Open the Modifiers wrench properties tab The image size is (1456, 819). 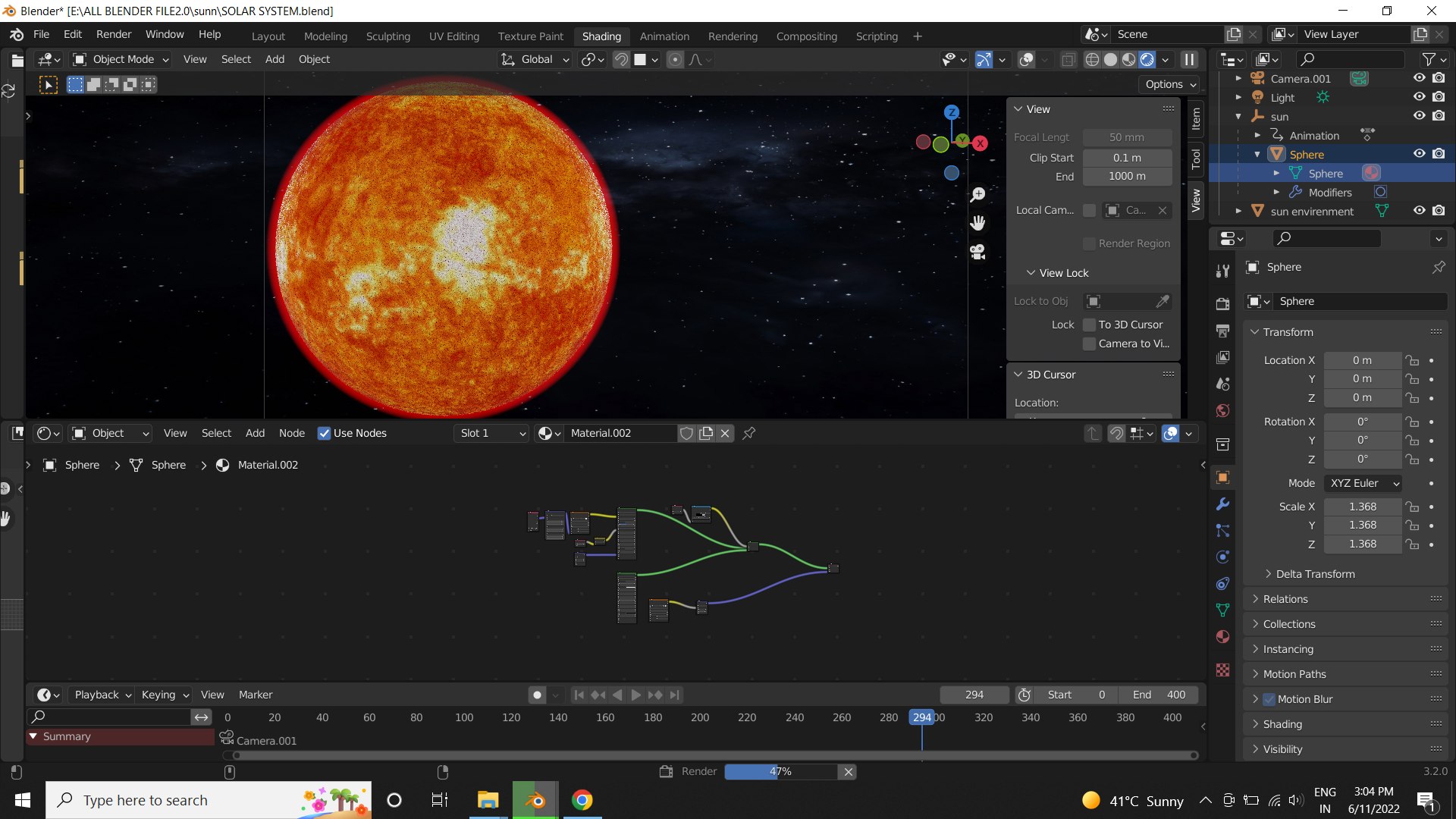point(1222,504)
